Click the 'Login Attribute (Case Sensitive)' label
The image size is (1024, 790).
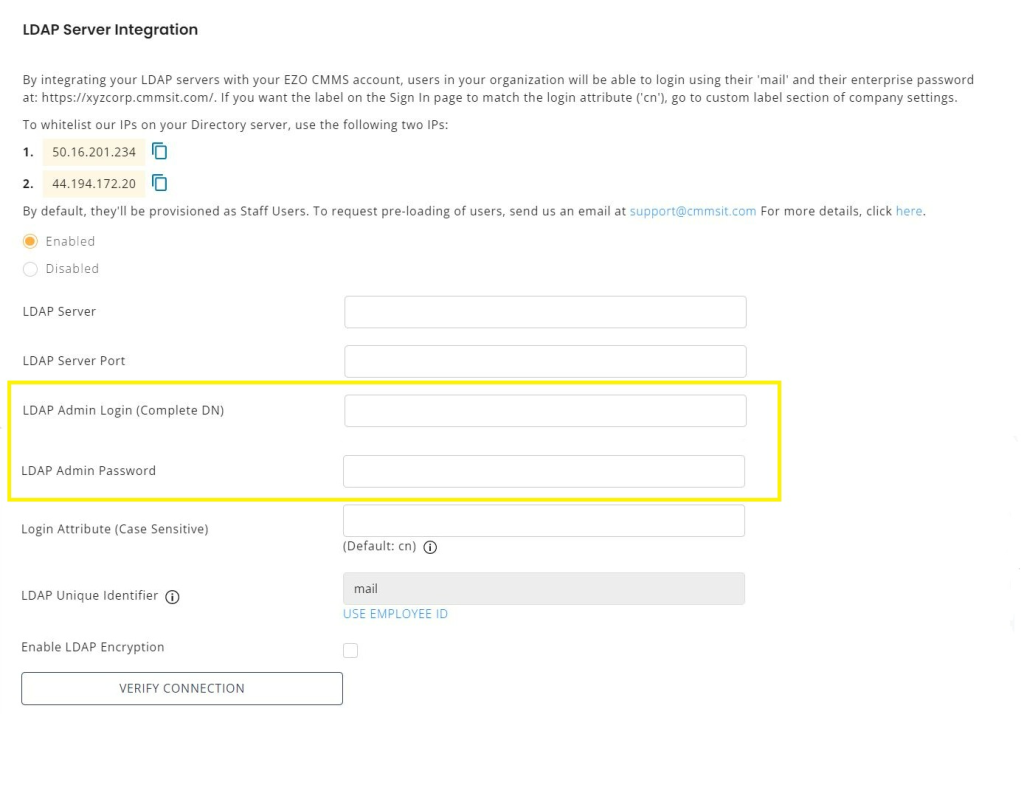tap(115, 529)
